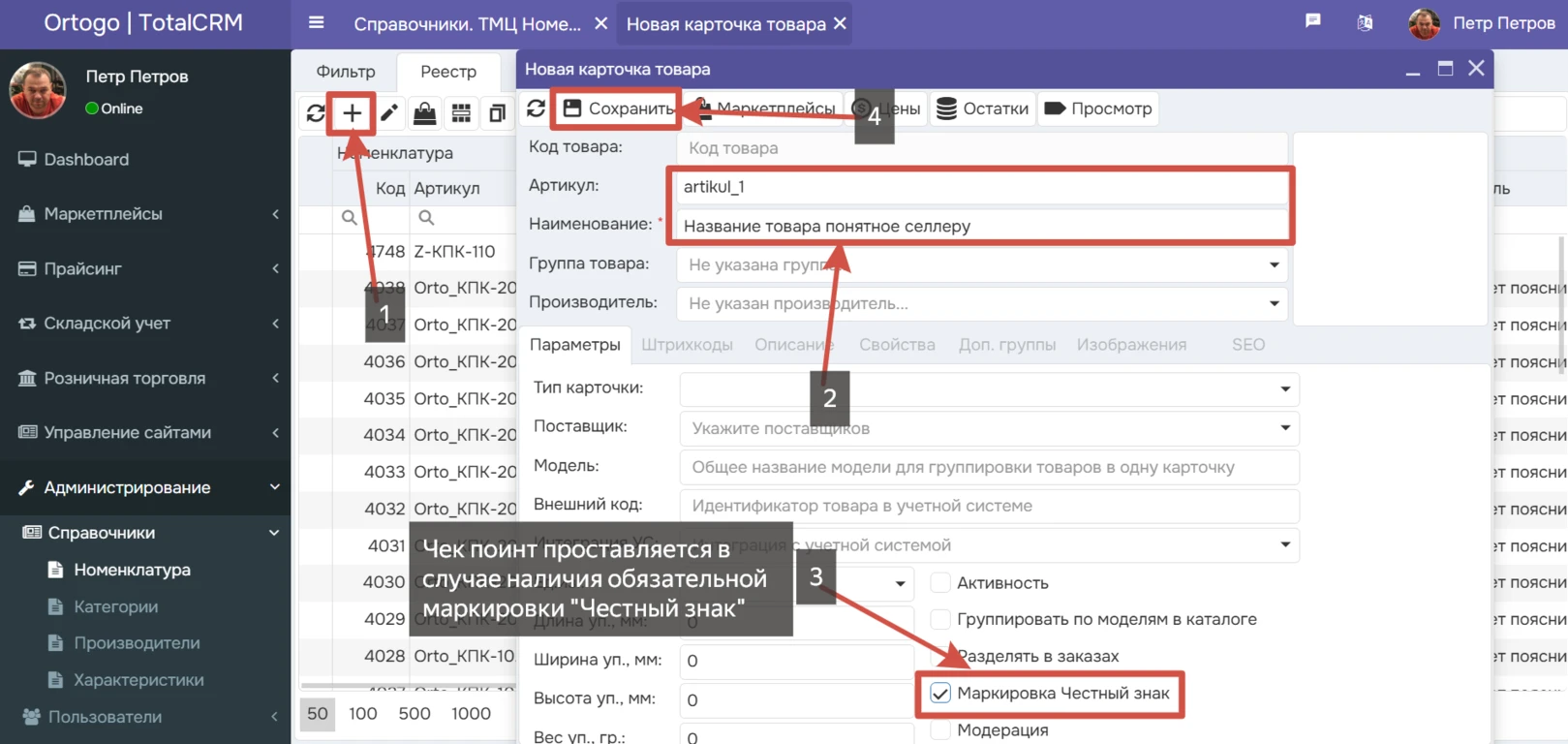Click the barcode grid toolbar icon

pos(462,113)
